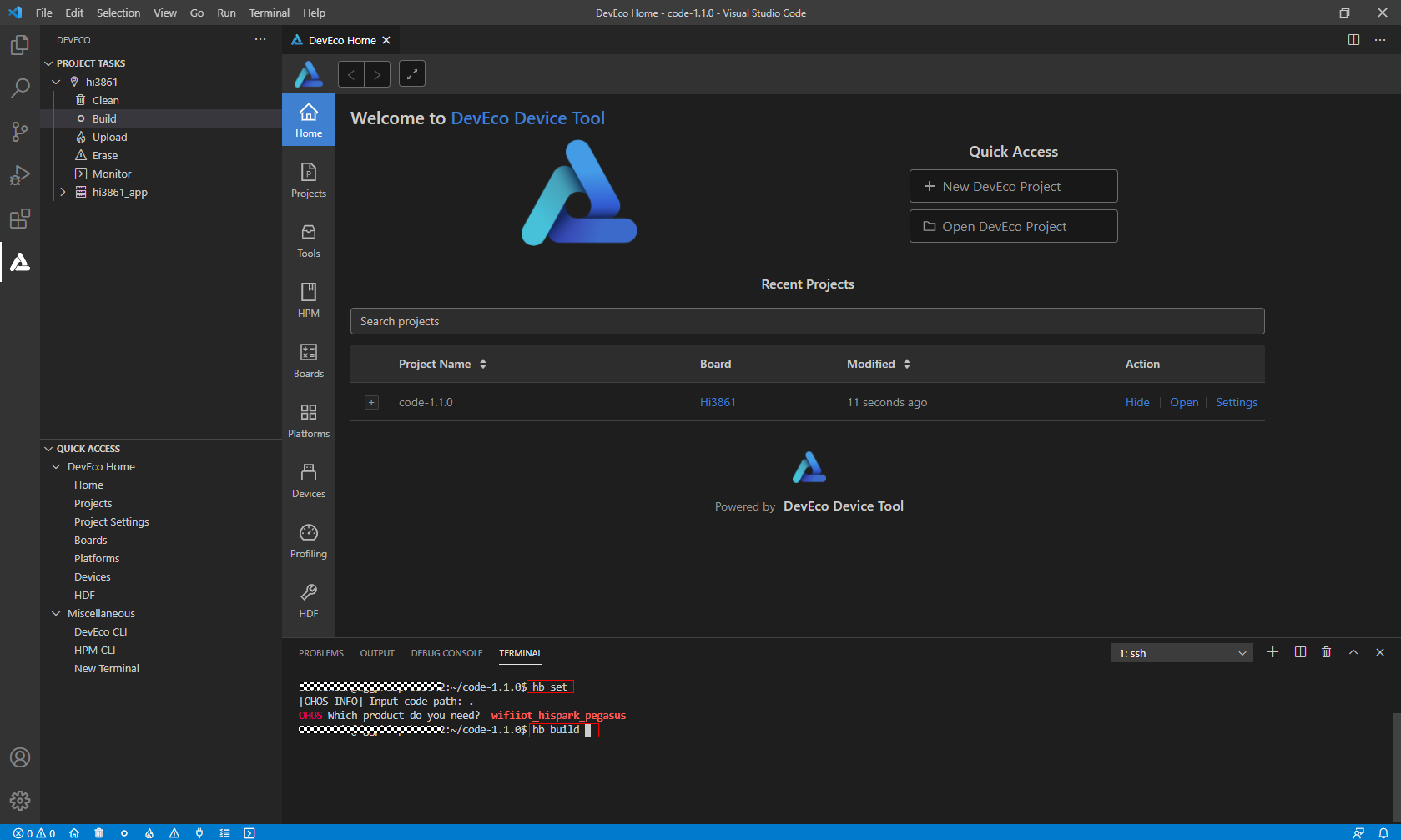Navigate back in DevEco Home
The height and width of the screenshot is (840, 1401).
(x=351, y=74)
